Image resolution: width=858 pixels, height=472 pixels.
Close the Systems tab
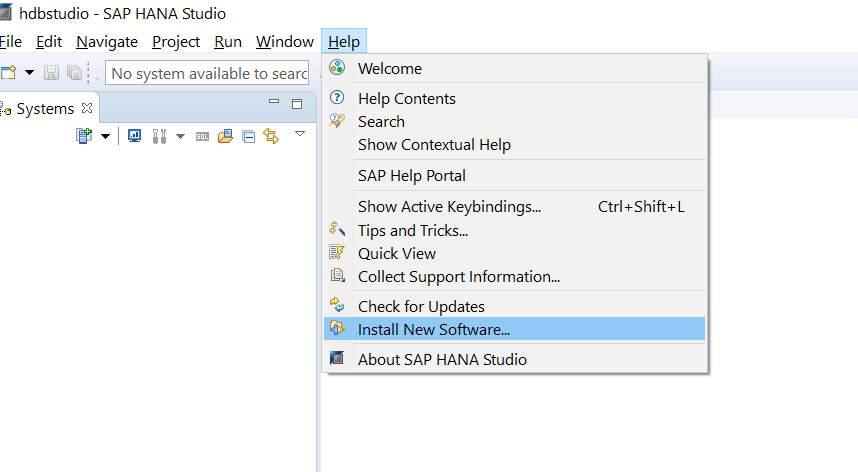87,108
